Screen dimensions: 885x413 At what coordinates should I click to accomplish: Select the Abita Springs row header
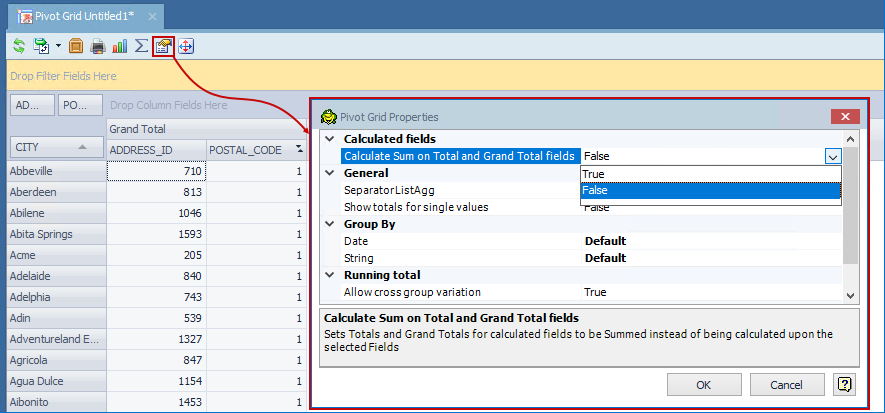tap(56, 234)
